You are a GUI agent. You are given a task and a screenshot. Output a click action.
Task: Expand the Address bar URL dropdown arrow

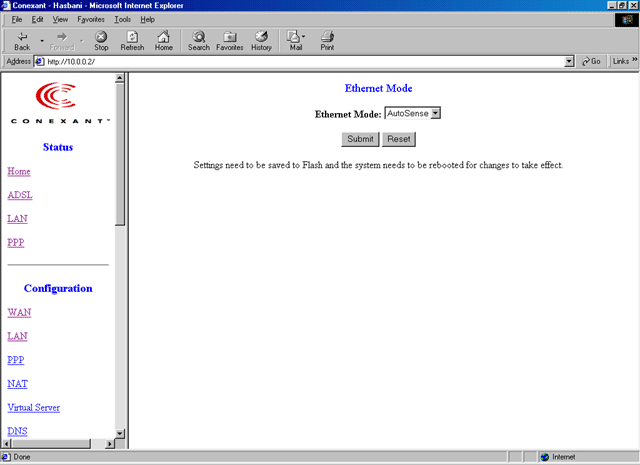pos(569,61)
